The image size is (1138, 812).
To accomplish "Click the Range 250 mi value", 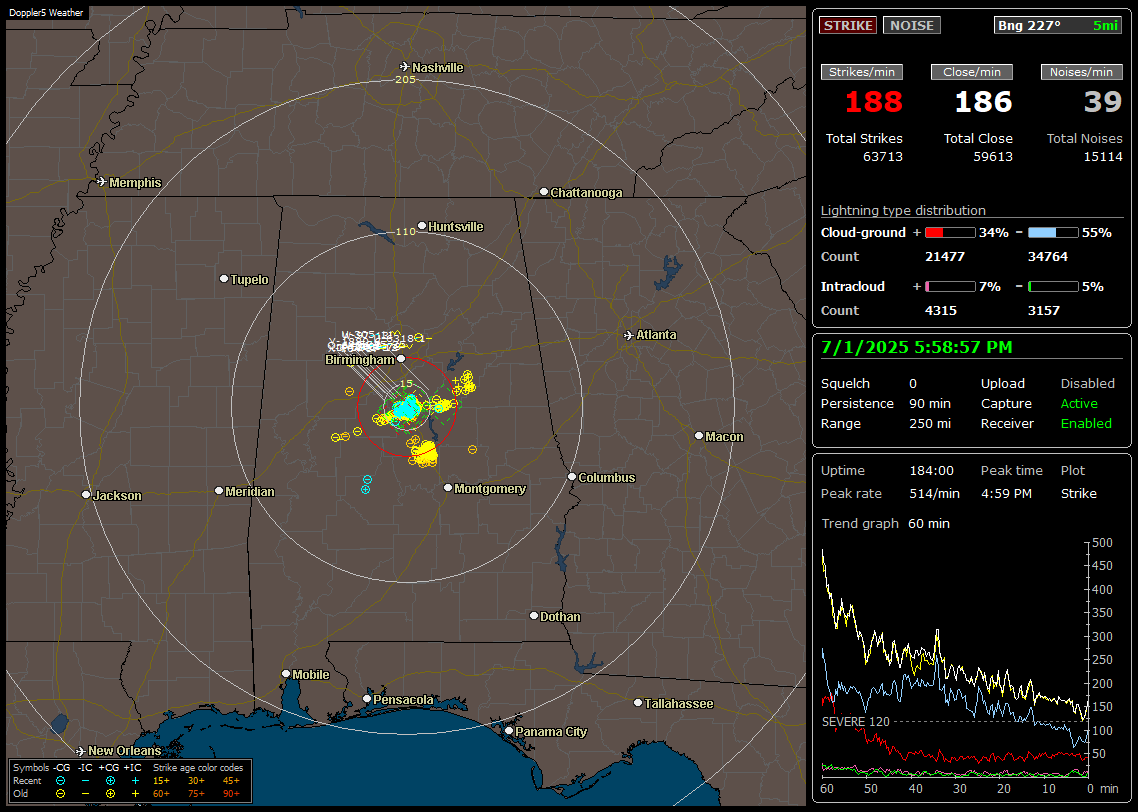I will 930,423.
